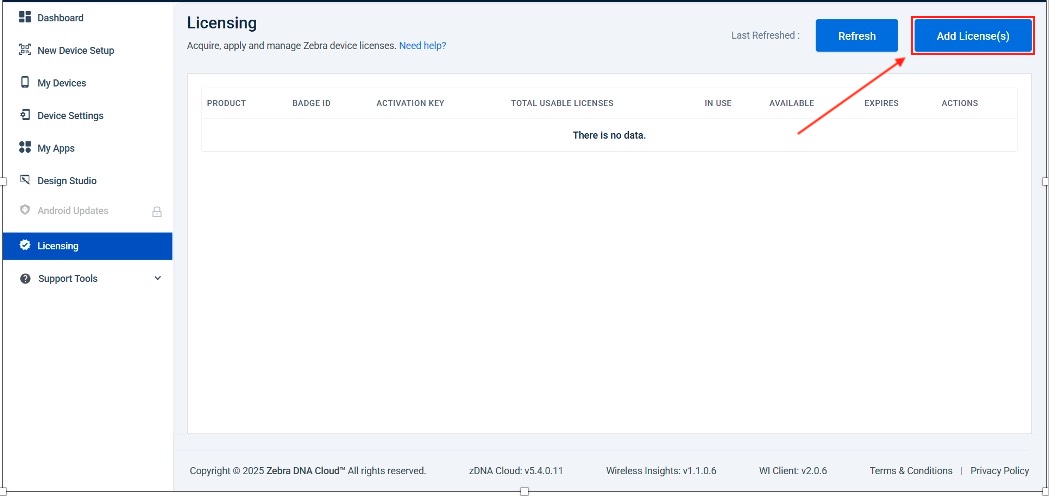
Task: Open the Need help? link
Action: (422, 46)
